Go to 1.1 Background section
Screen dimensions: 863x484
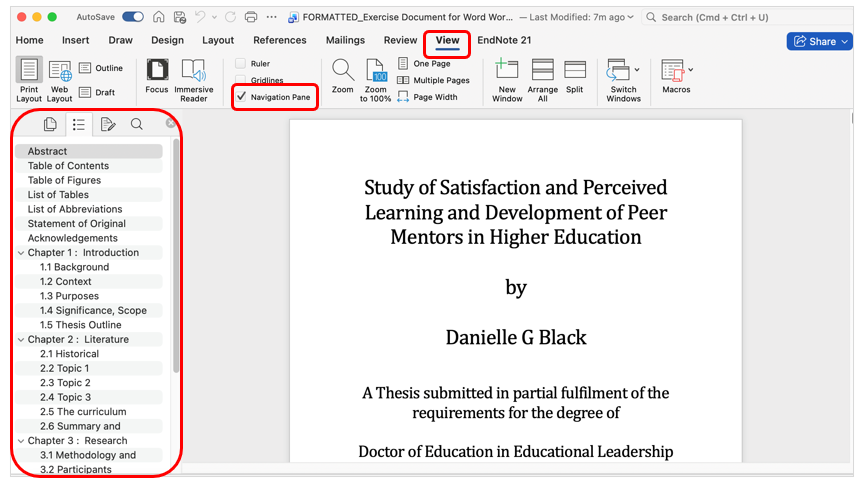(x=89, y=267)
